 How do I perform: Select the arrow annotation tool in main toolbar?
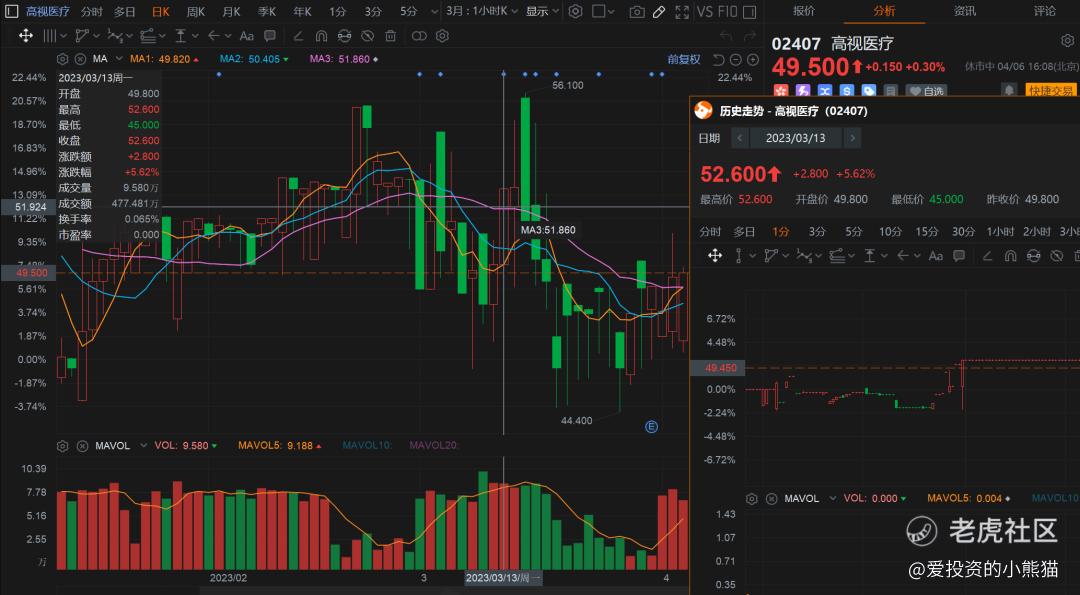point(214,36)
